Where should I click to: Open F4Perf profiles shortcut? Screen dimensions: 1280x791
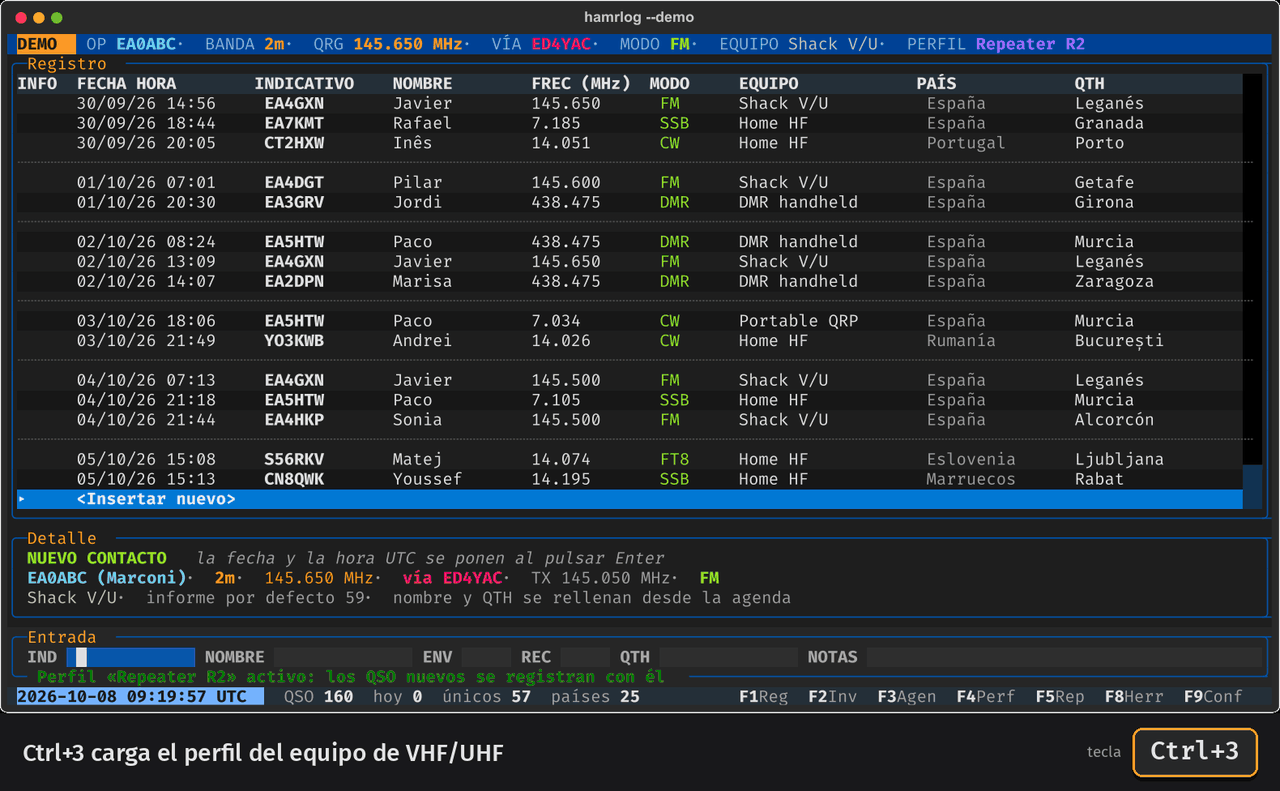coord(986,696)
